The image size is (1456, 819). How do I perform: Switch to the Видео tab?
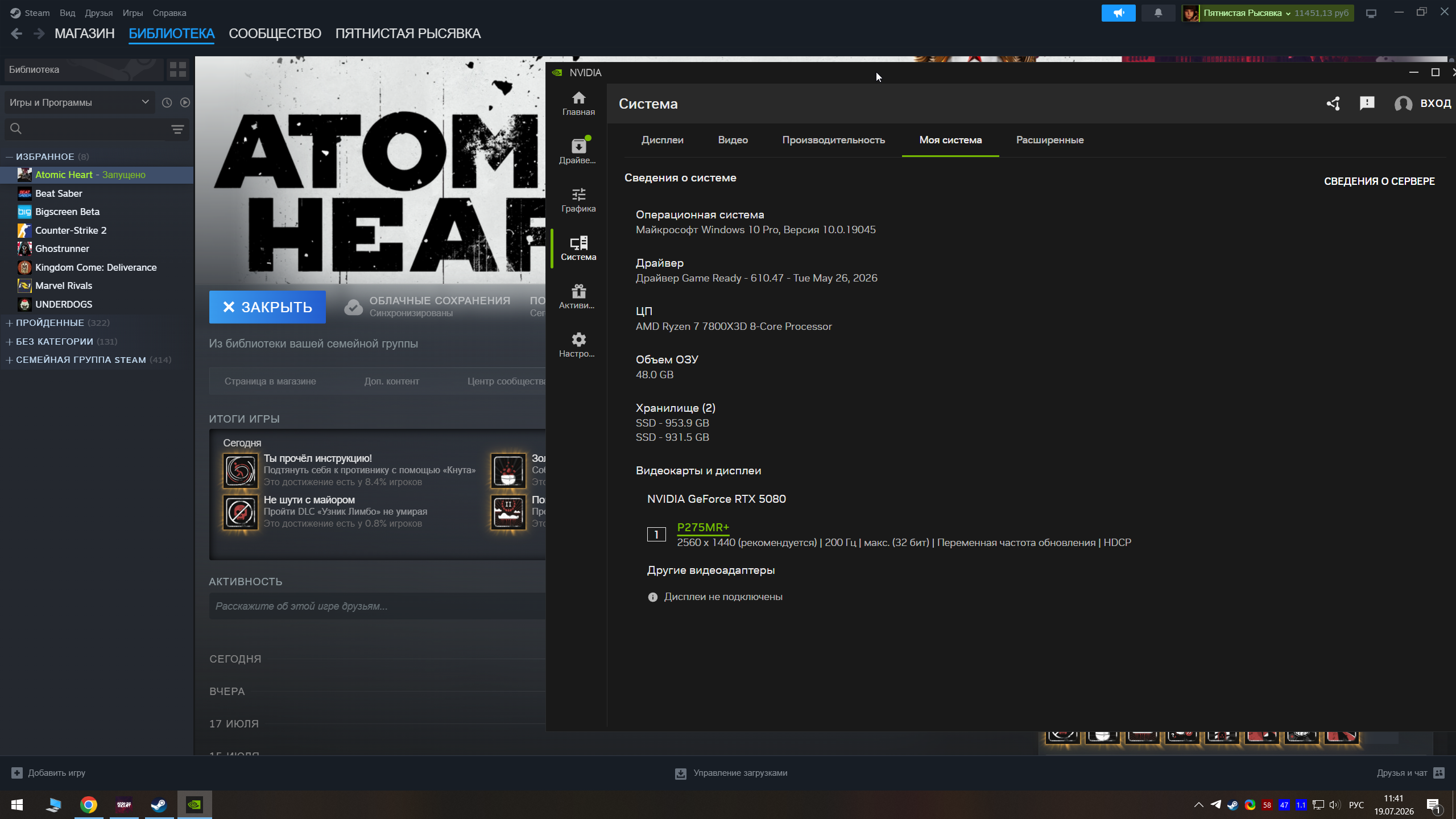tap(733, 140)
